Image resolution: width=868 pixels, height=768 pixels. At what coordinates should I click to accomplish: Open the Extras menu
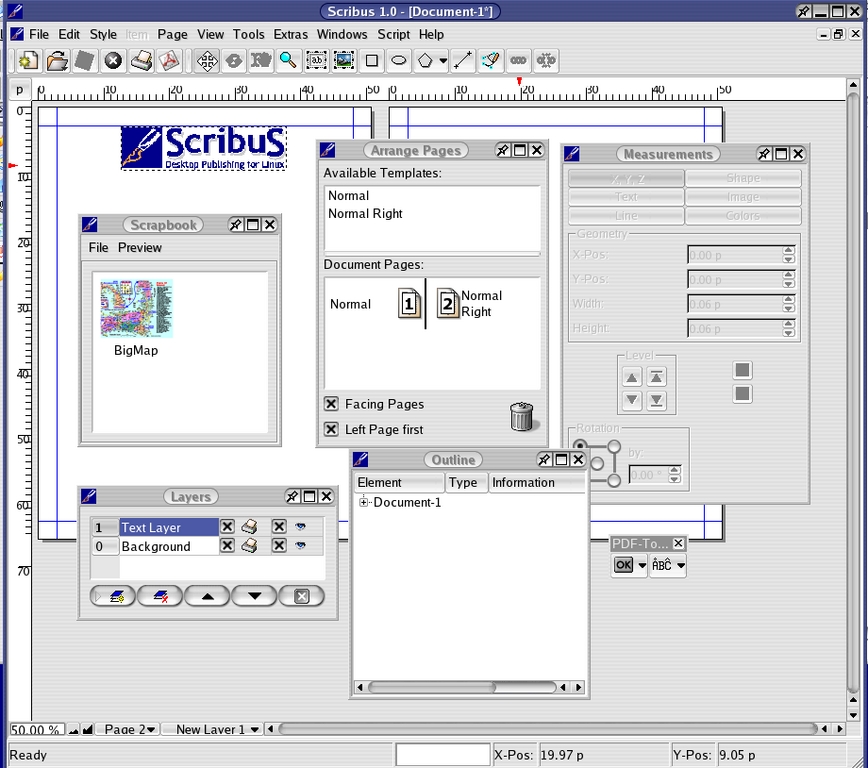pyautogui.click(x=291, y=34)
